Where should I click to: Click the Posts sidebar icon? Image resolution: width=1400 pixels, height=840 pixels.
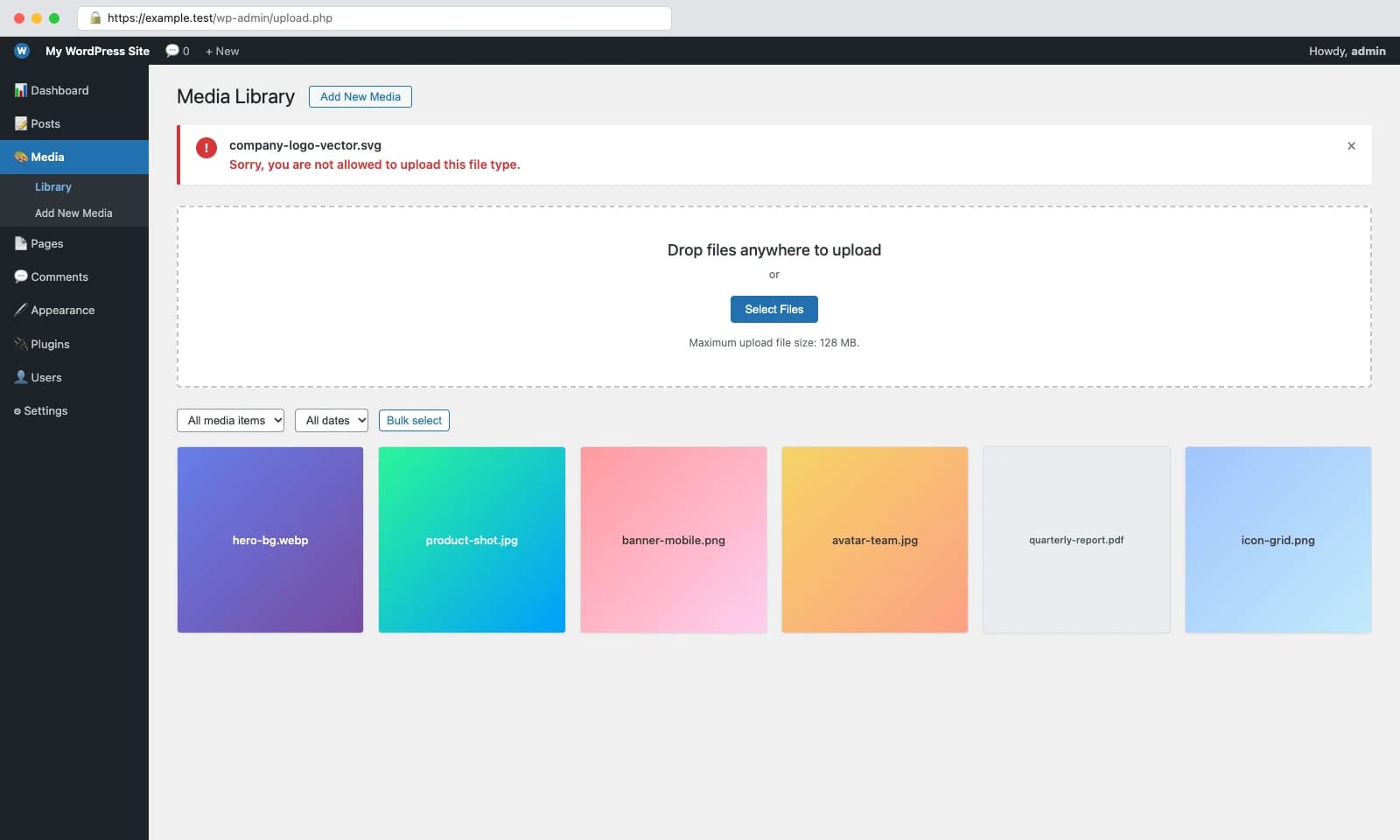click(20, 123)
